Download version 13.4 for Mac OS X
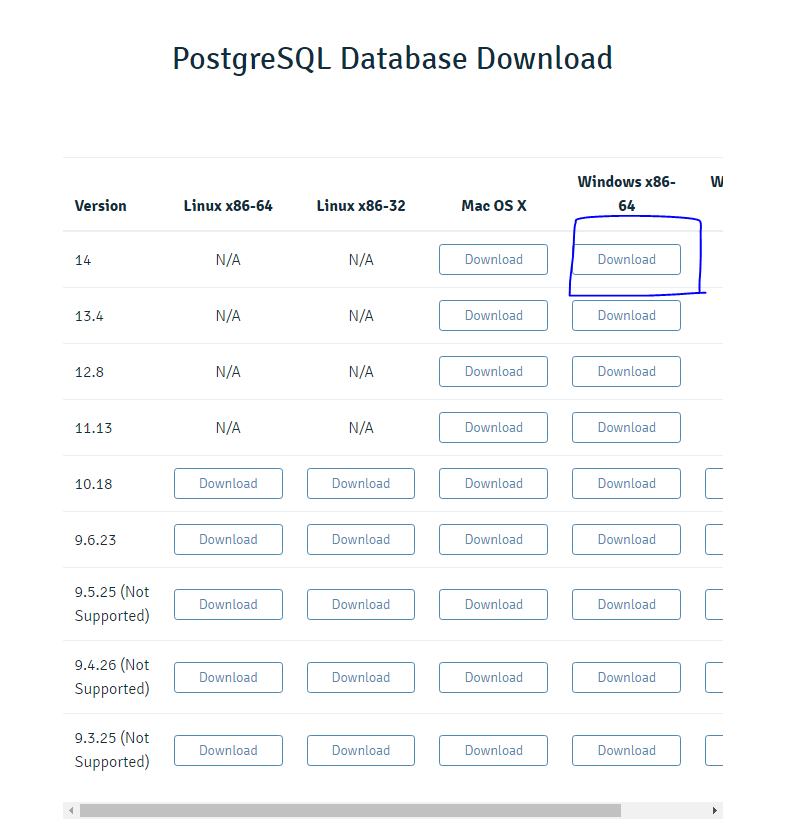This screenshot has width=803, height=830. (493, 315)
